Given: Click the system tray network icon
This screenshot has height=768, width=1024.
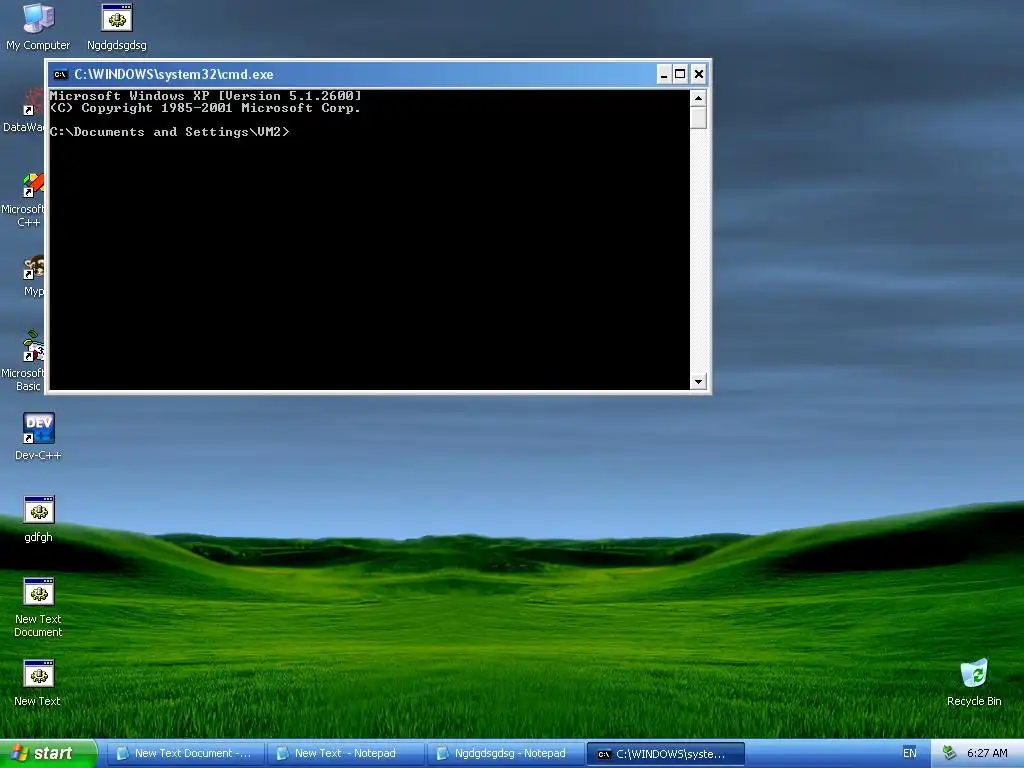Looking at the screenshot, I should click(950, 753).
